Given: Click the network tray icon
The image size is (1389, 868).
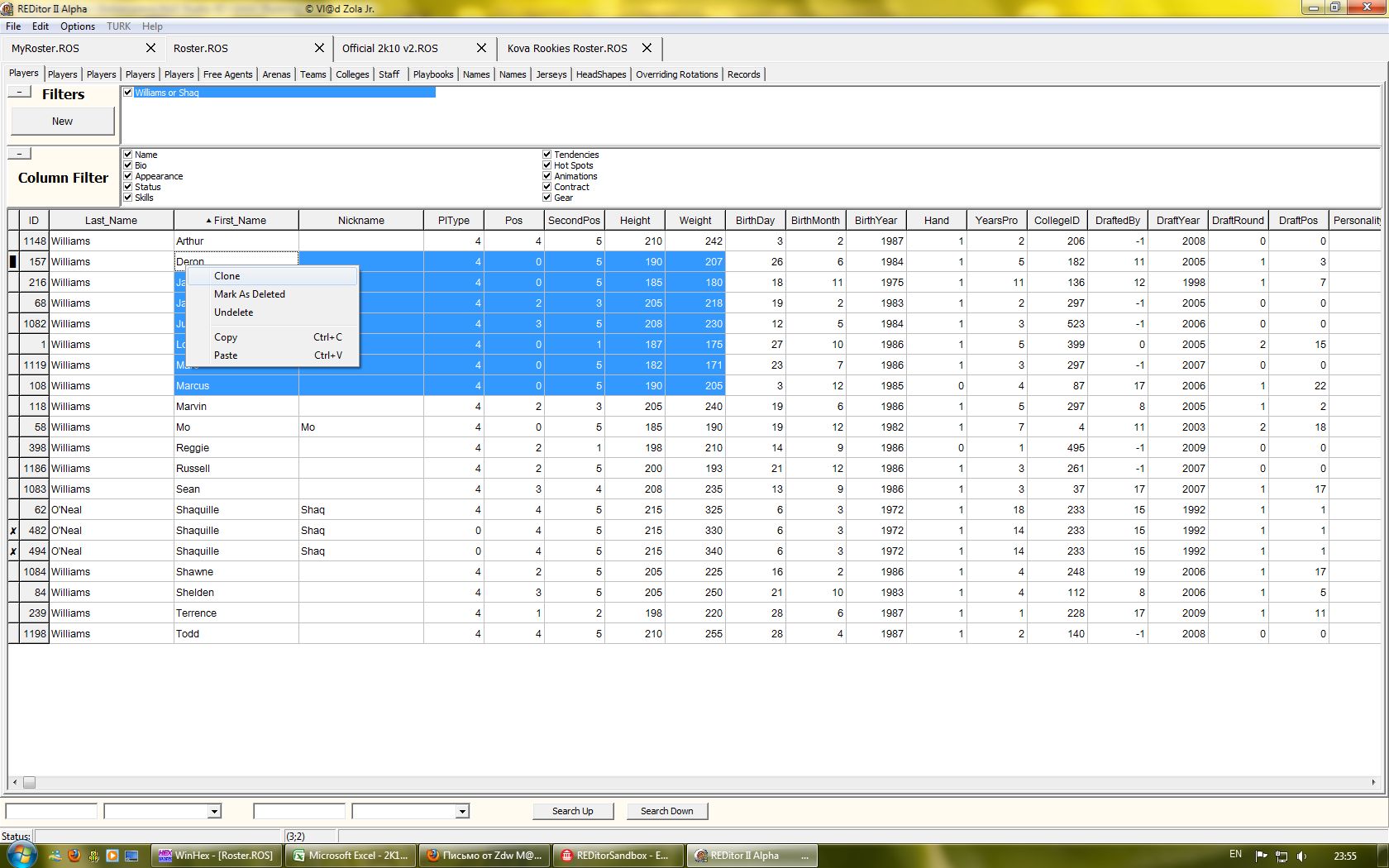Looking at the screenshot, I should 1282,856.
